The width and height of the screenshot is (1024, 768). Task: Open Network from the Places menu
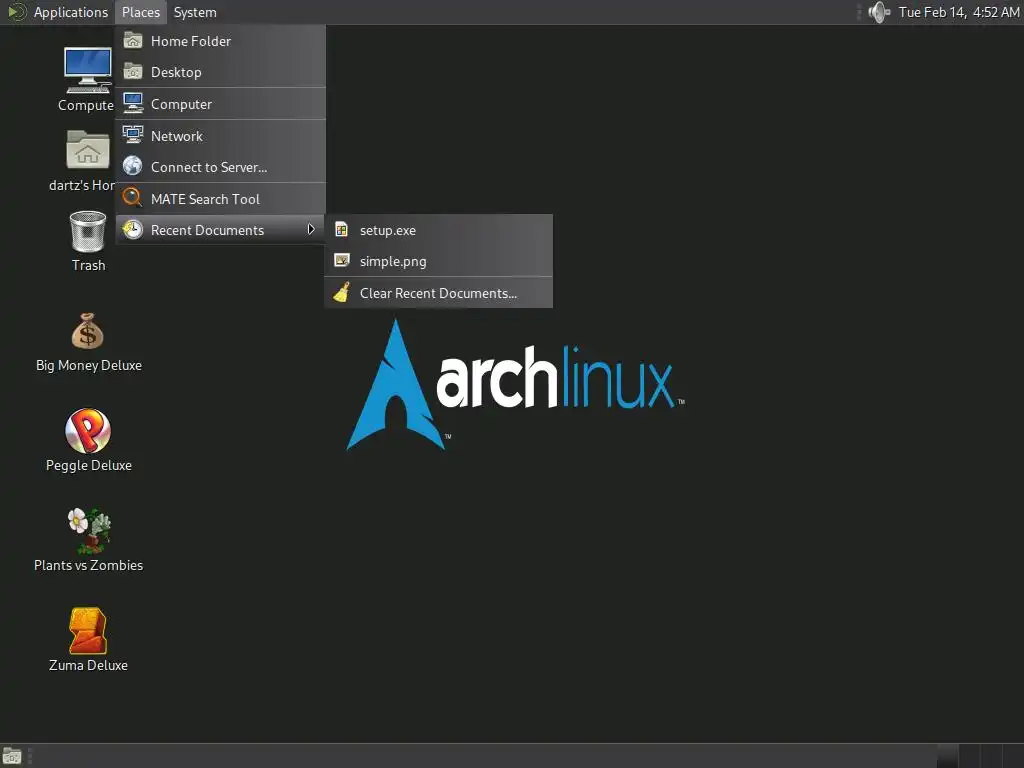tap(221, 136)
